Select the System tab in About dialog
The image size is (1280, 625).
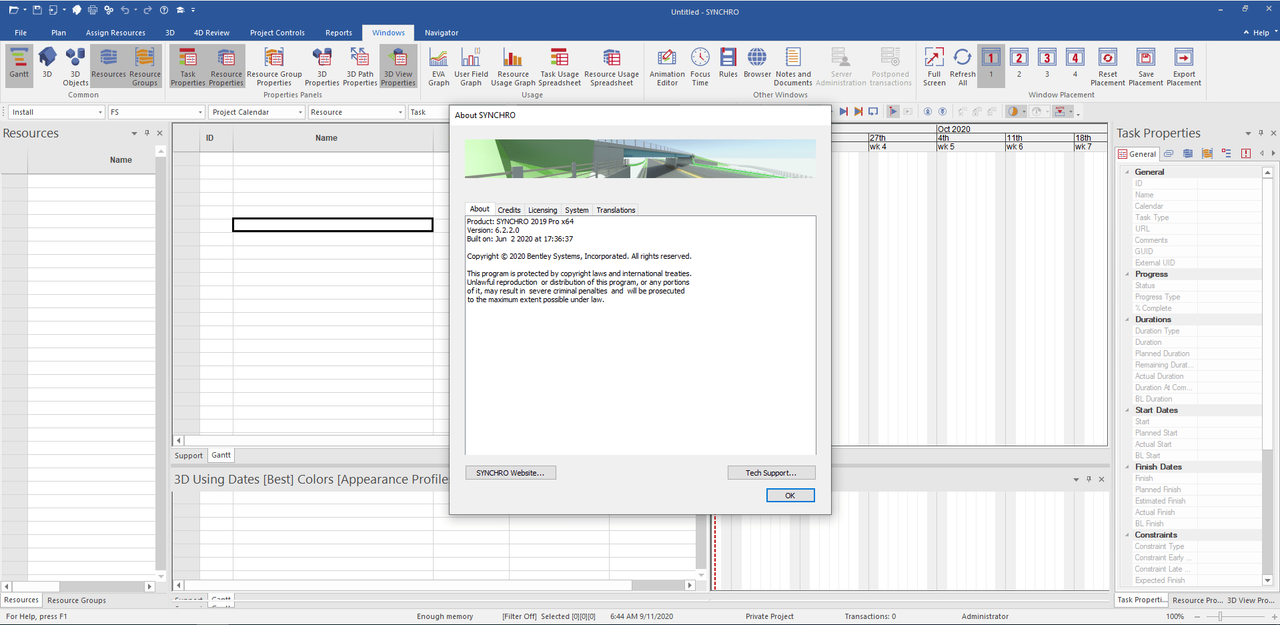pos(577,210)
